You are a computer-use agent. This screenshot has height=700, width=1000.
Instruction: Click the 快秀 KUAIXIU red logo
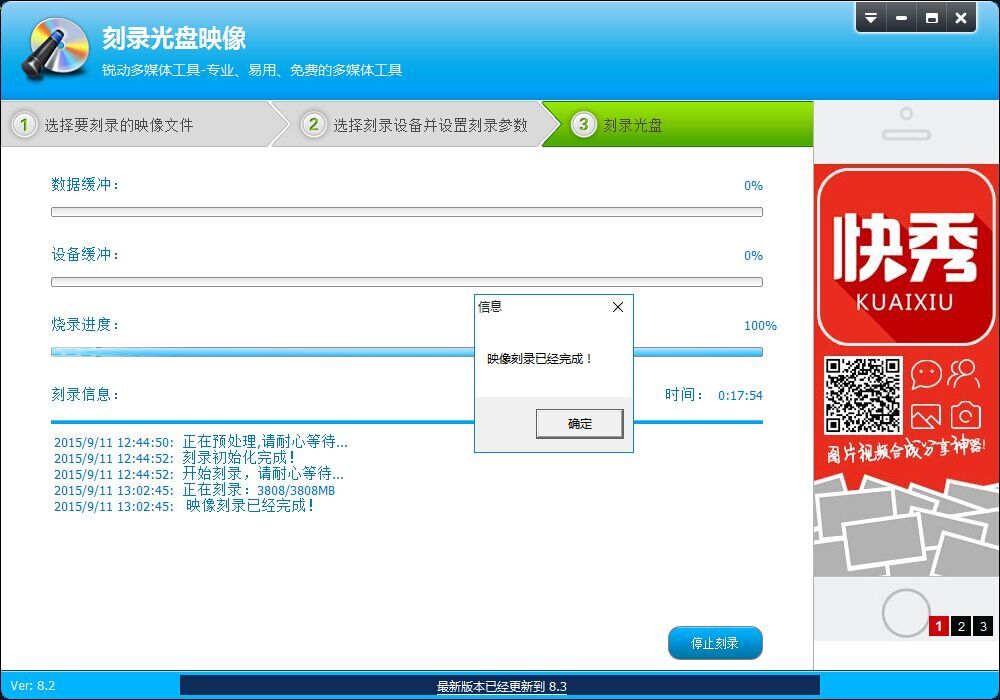point(905,255)
